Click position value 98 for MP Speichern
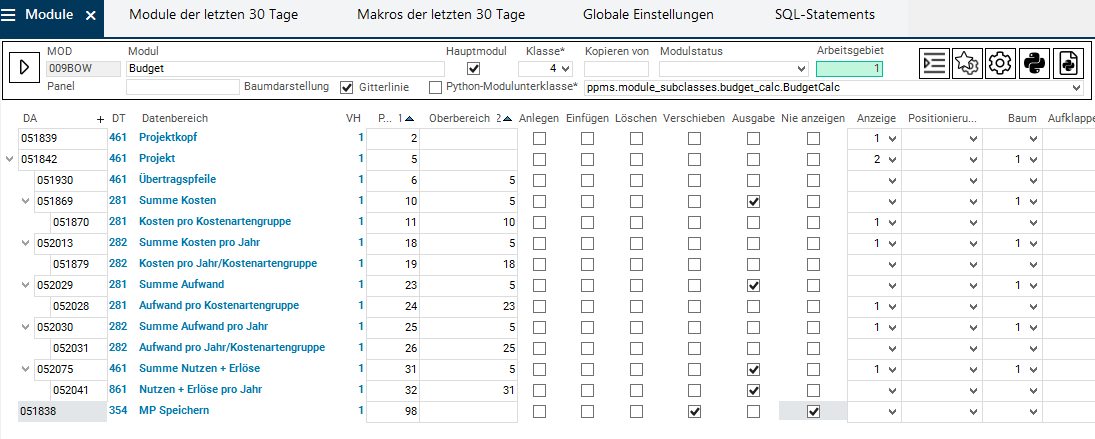The height and width of the screenshot is (439, 1095). click(x=392, y=412)
